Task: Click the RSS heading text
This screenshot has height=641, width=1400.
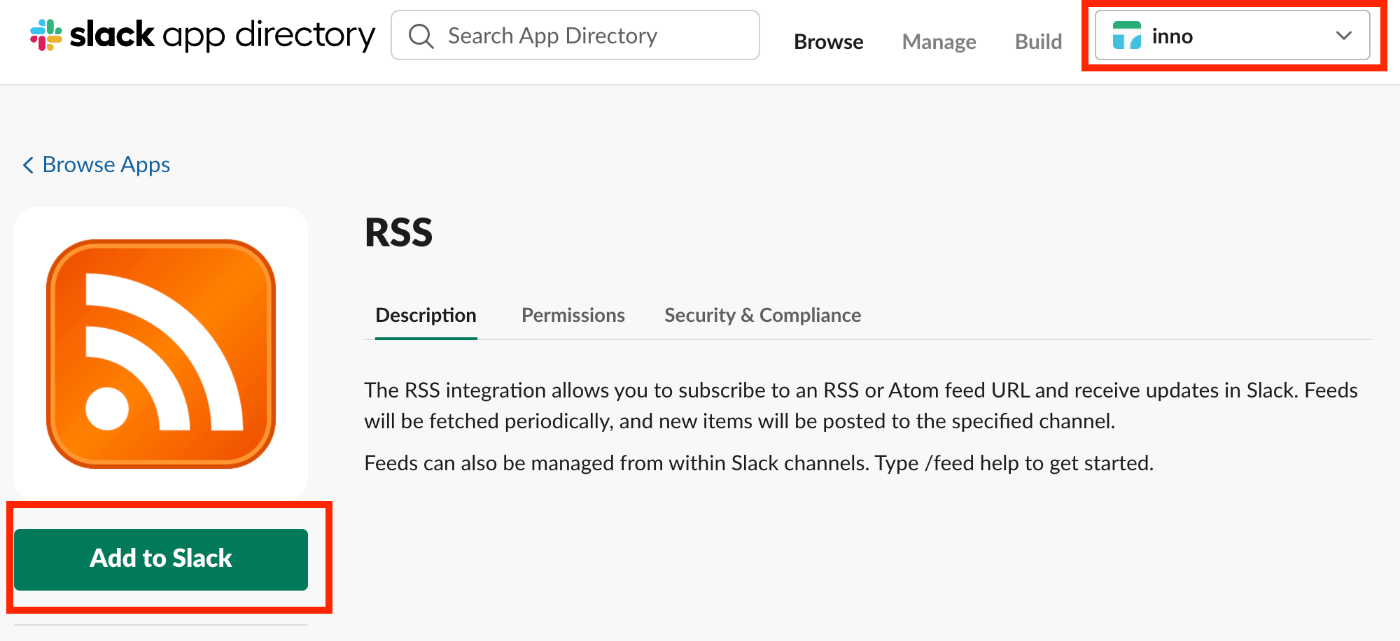Action: pos(399,233)
